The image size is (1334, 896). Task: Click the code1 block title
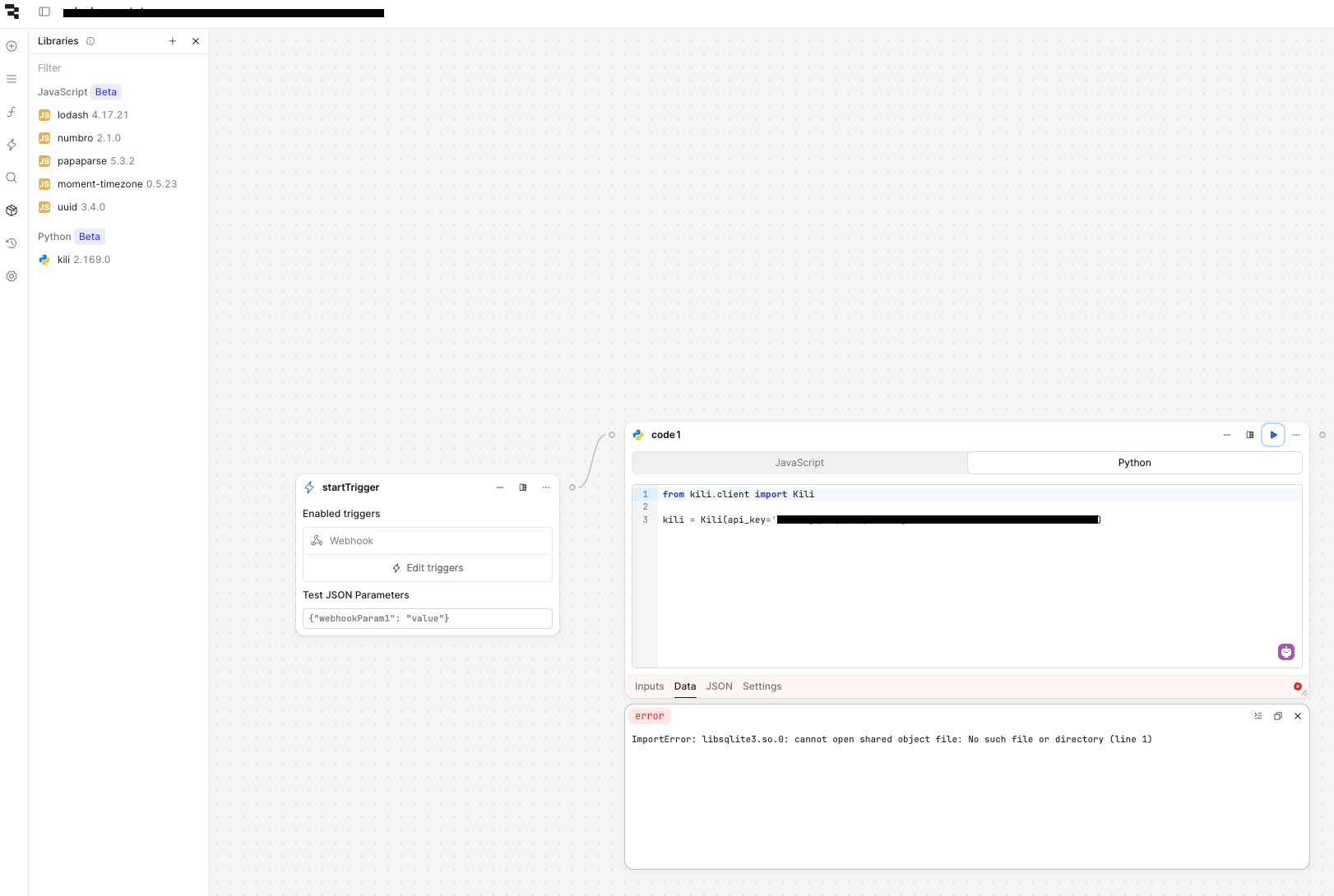[666, 435]
